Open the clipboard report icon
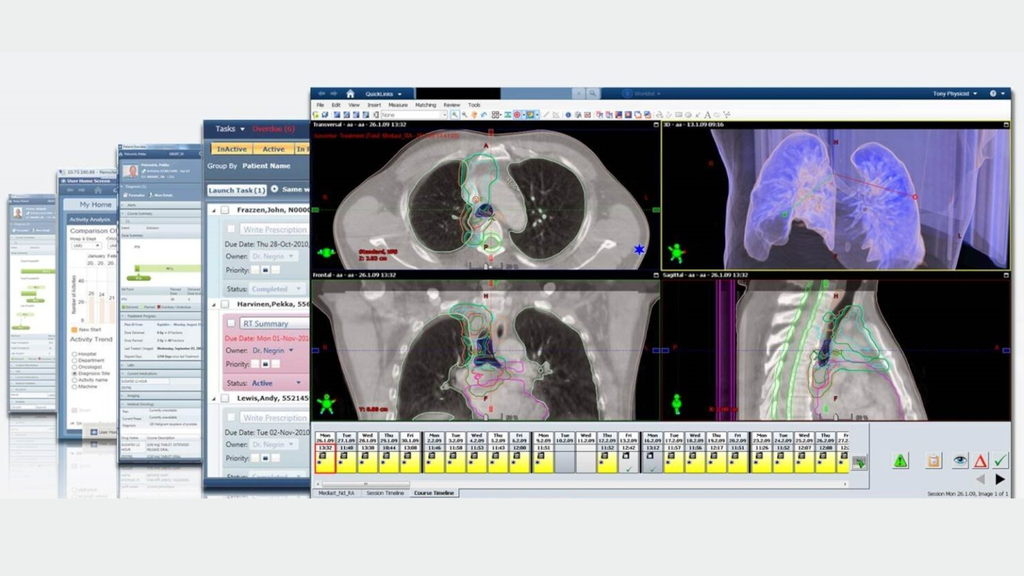 [x=934, y=460]
